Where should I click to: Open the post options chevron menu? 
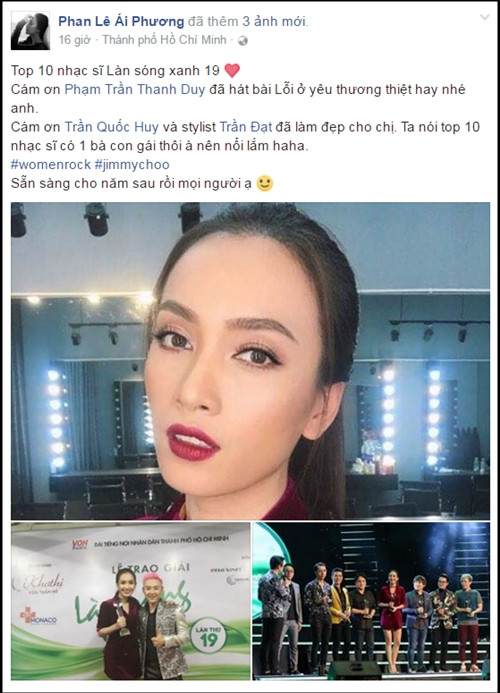[485, 18]
